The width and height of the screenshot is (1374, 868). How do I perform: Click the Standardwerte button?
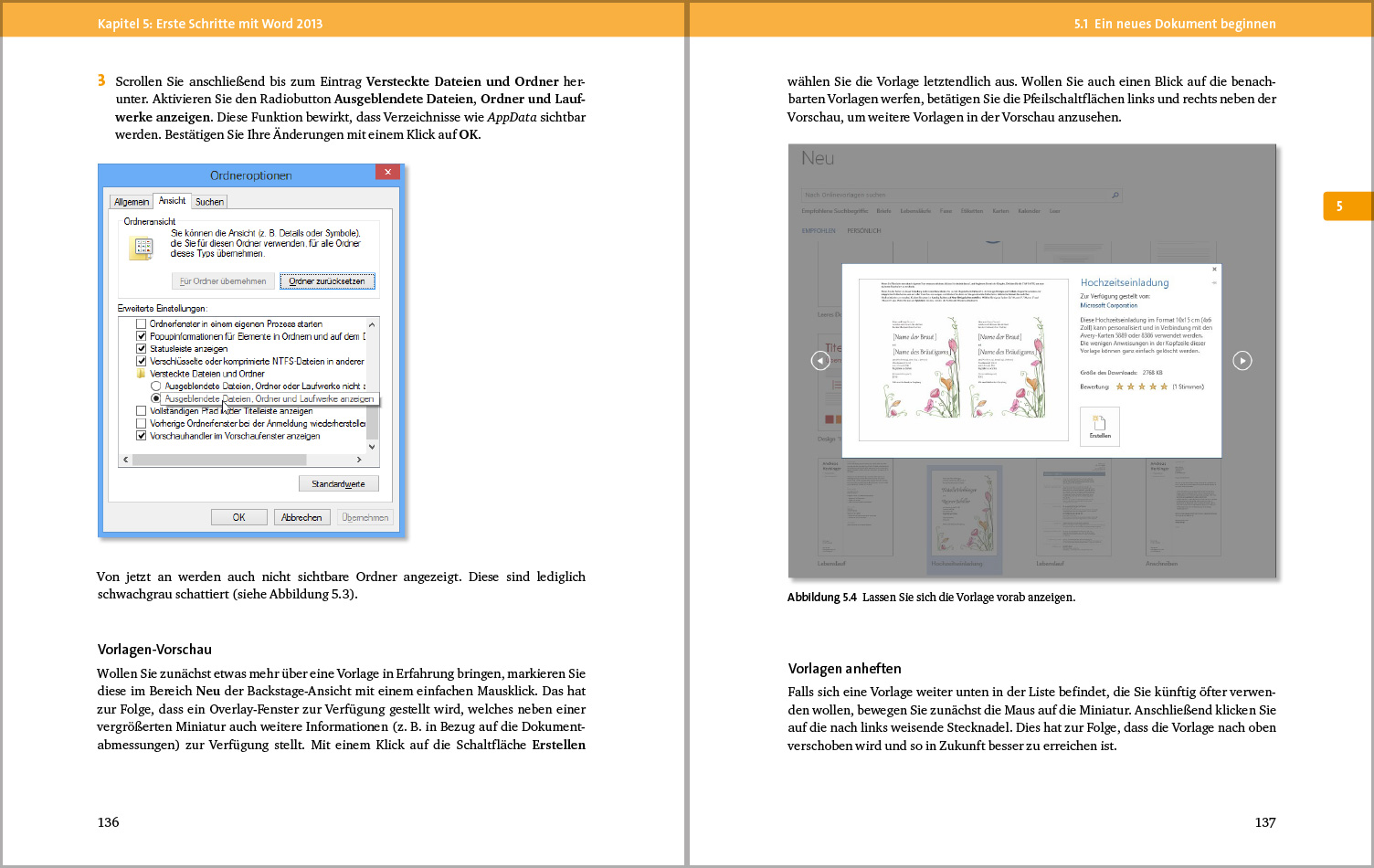[x=338, y=484]
